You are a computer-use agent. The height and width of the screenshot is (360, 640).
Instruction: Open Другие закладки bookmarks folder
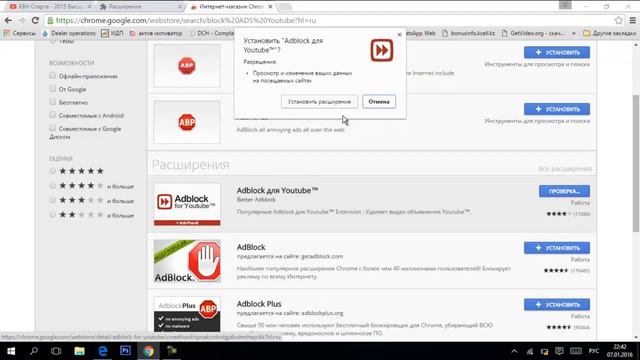pyautogui.click(x=609, y=33)
